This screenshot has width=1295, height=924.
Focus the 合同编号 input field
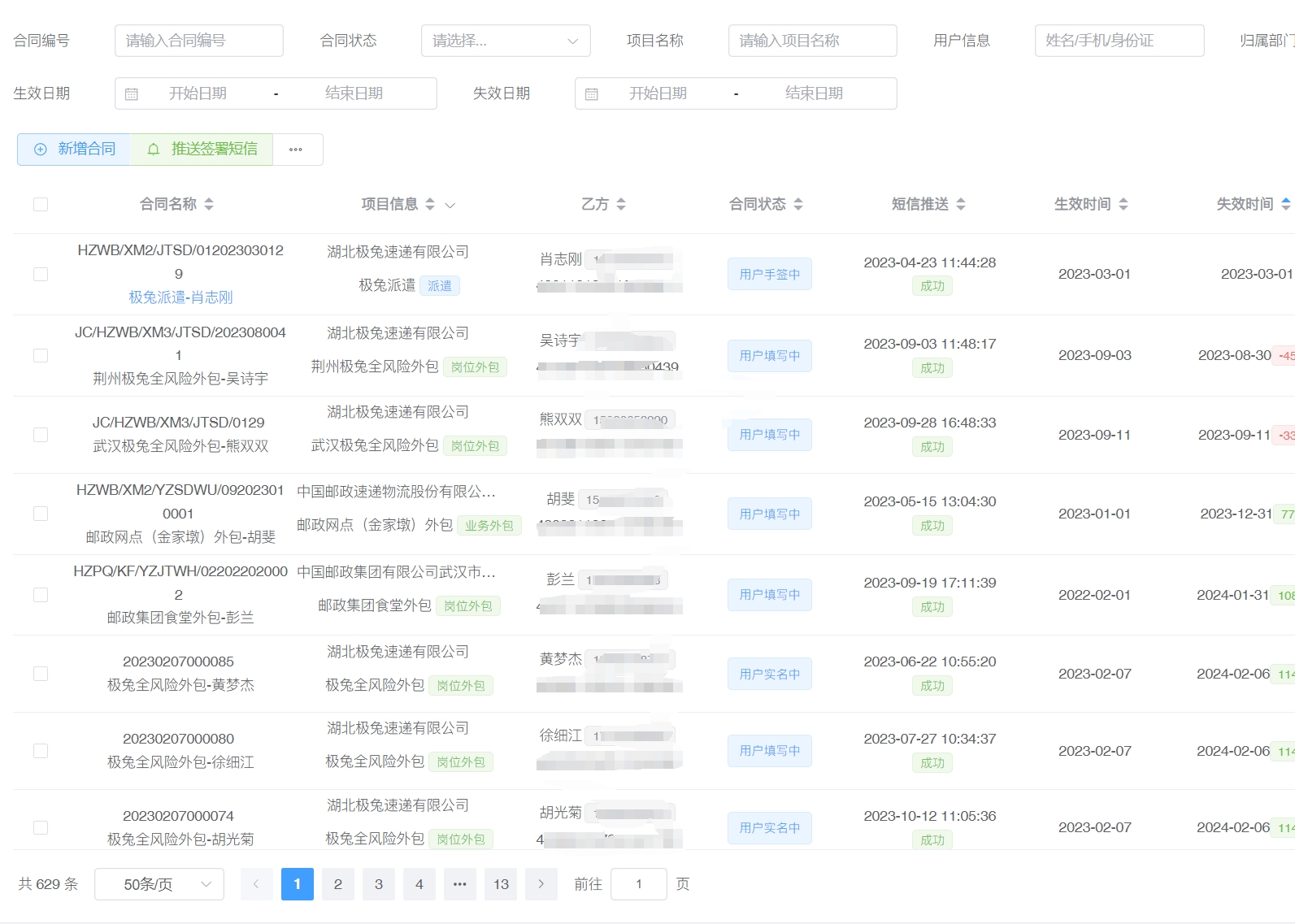coord(199,41)
